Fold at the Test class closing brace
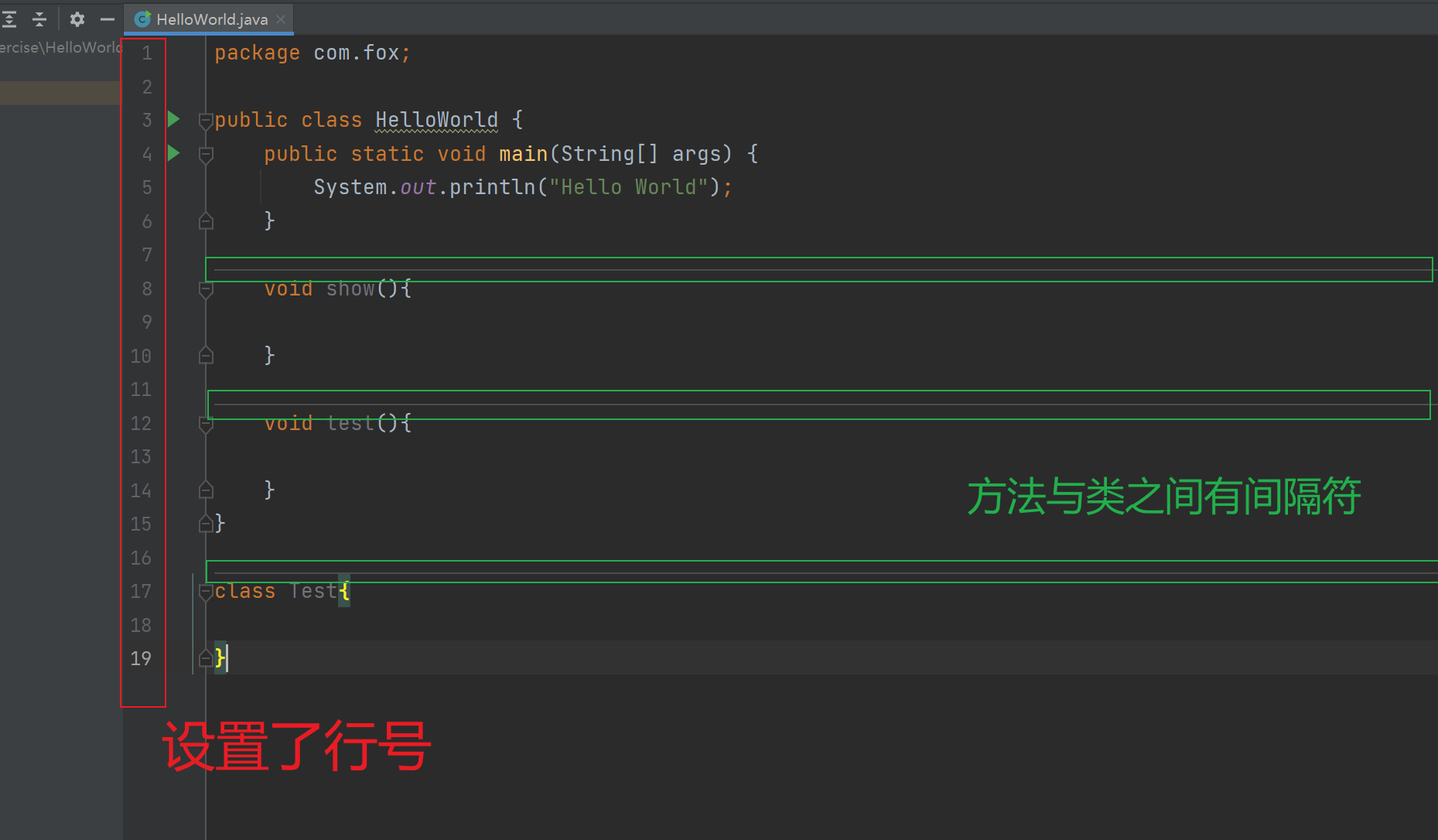Viewport: 1438px width, 840px height. [x=206, y=658]
